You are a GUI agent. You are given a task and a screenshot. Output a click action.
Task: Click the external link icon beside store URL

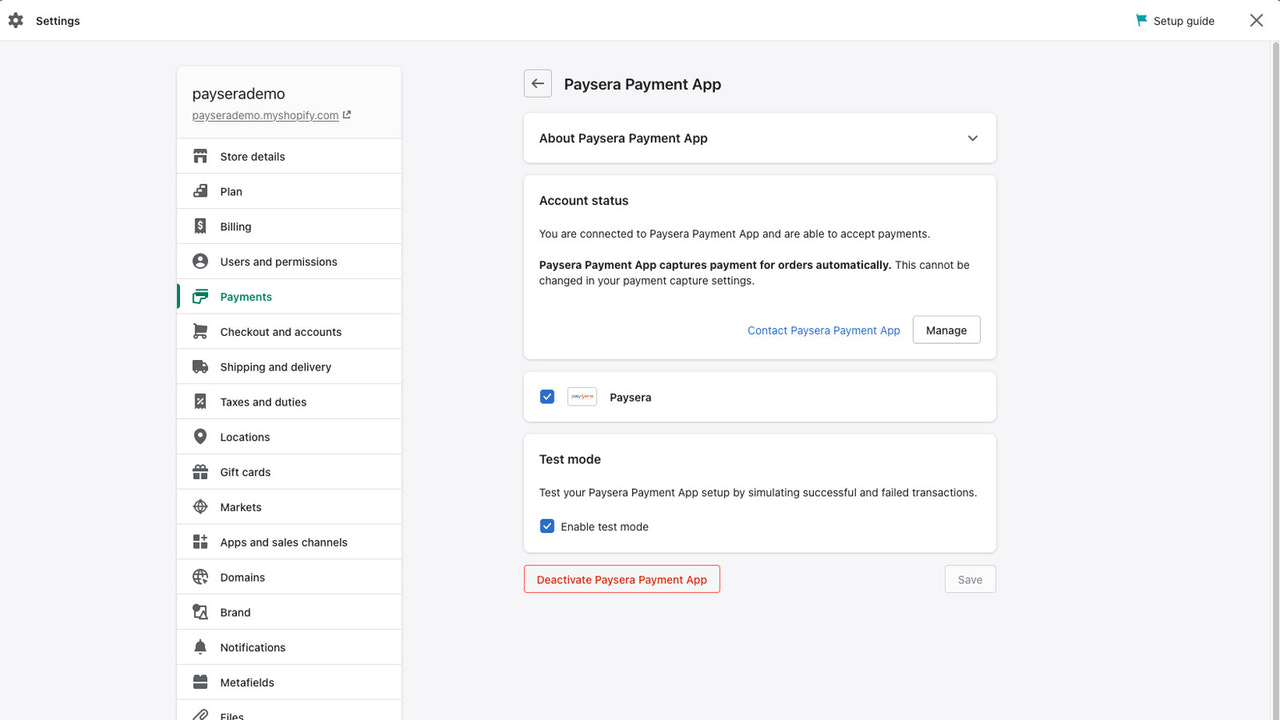click(347, 115)
